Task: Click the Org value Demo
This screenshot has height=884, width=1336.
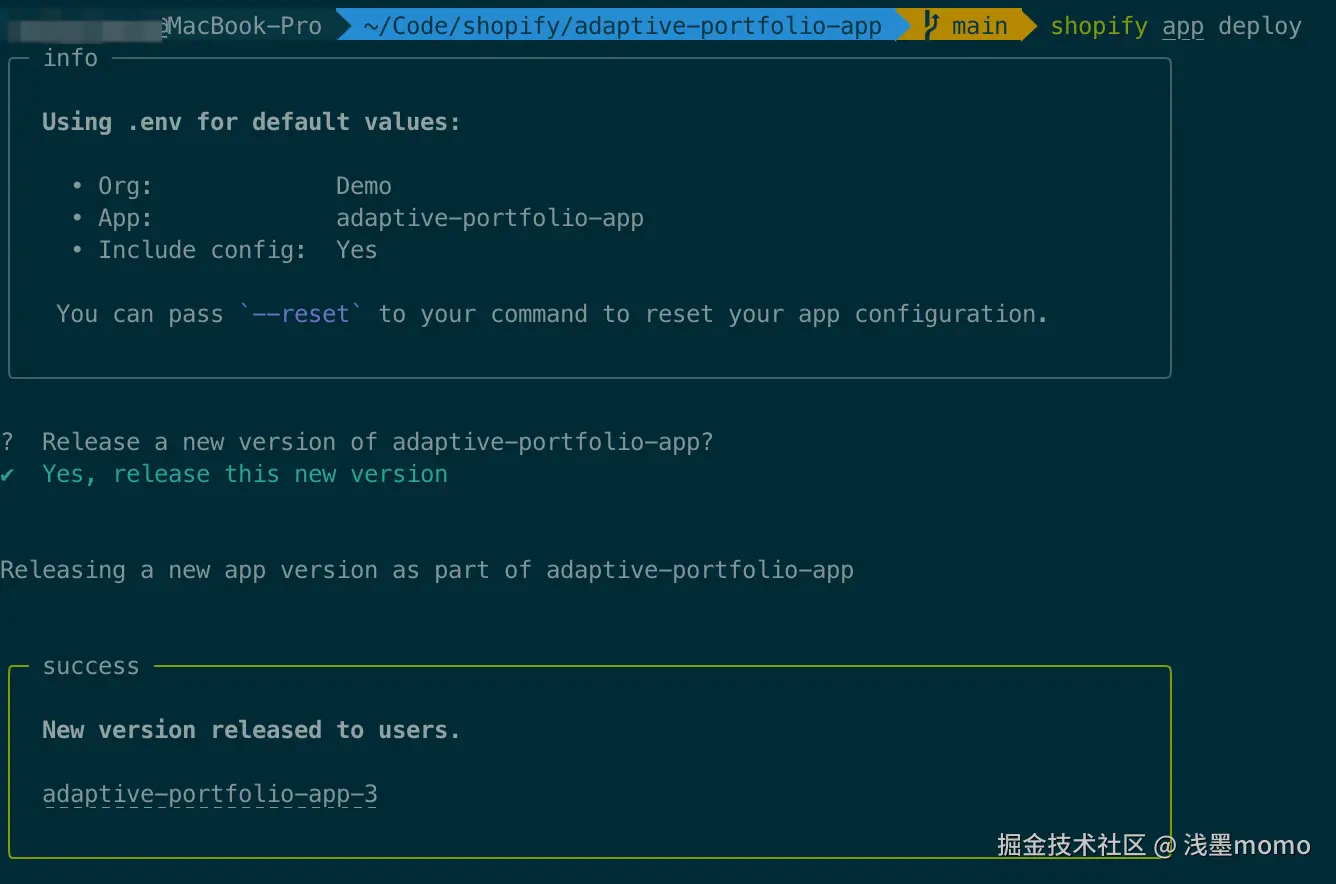Action: [364, 186]
